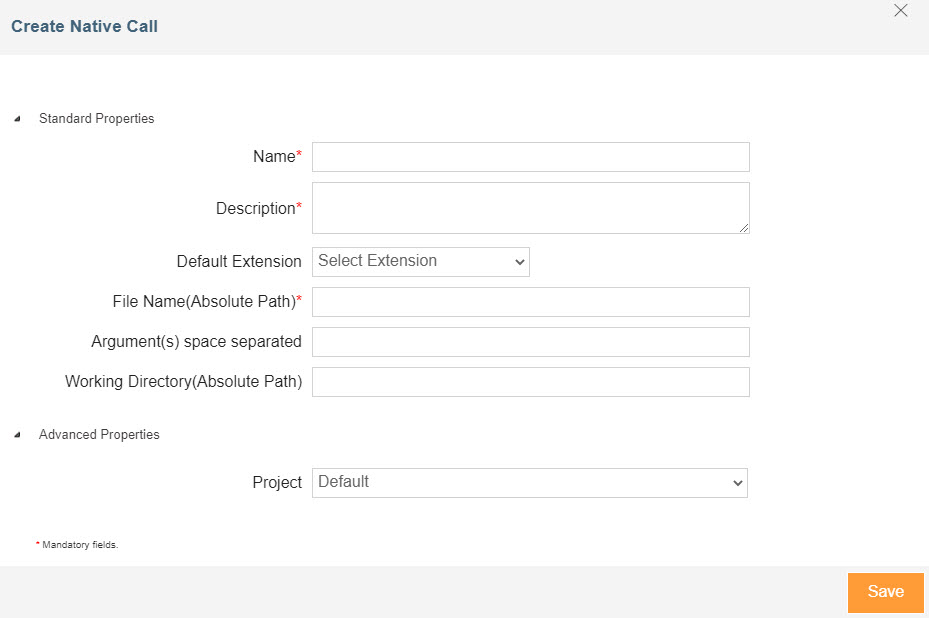
Task: Close the Create Native Call dialog
Action: (x=900, y=11)
